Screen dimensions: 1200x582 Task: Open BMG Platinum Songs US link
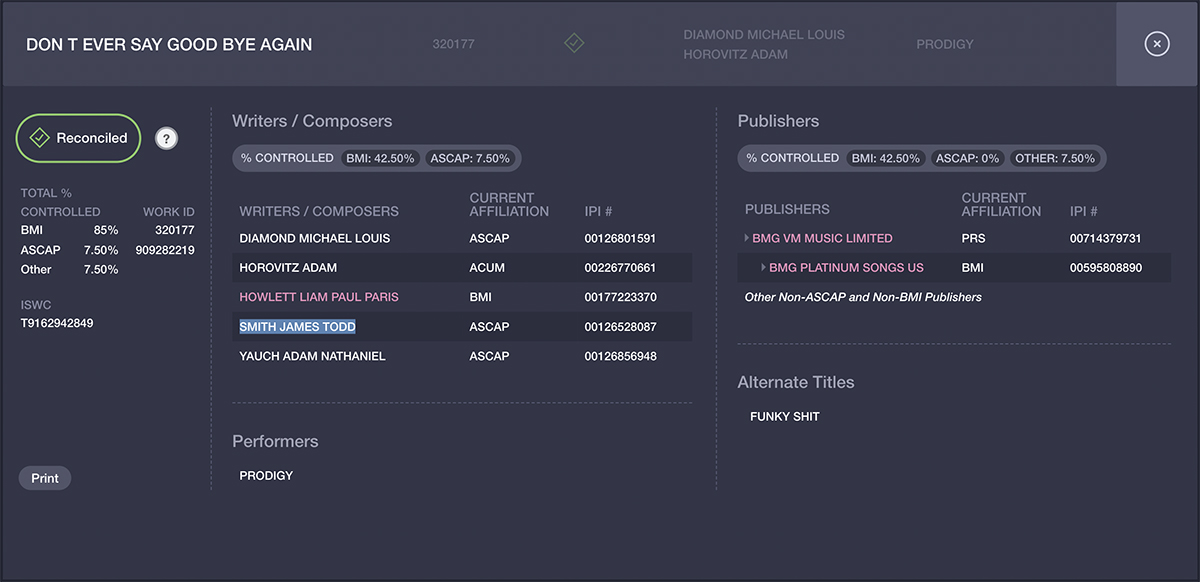pos(846,268)
